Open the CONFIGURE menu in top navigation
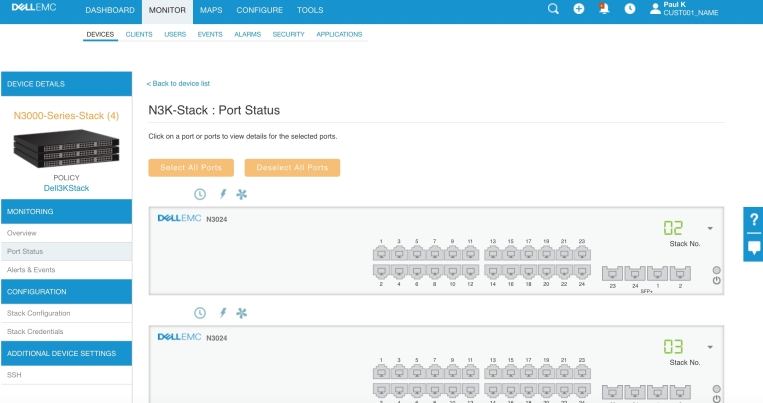Viewport: 763px width, 403px height. point(259,10)
